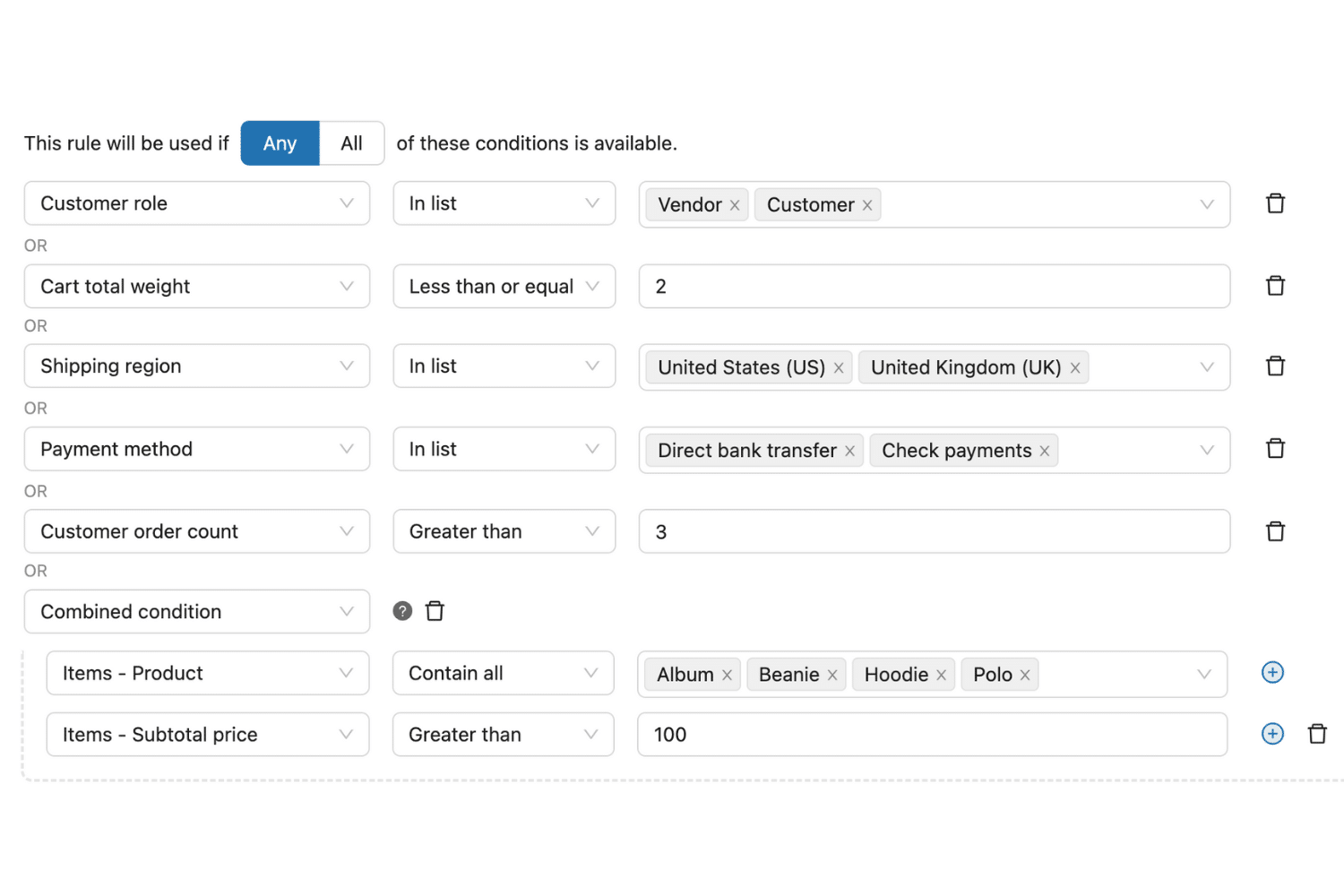Switch the rule to All conditions

point(351,143)
